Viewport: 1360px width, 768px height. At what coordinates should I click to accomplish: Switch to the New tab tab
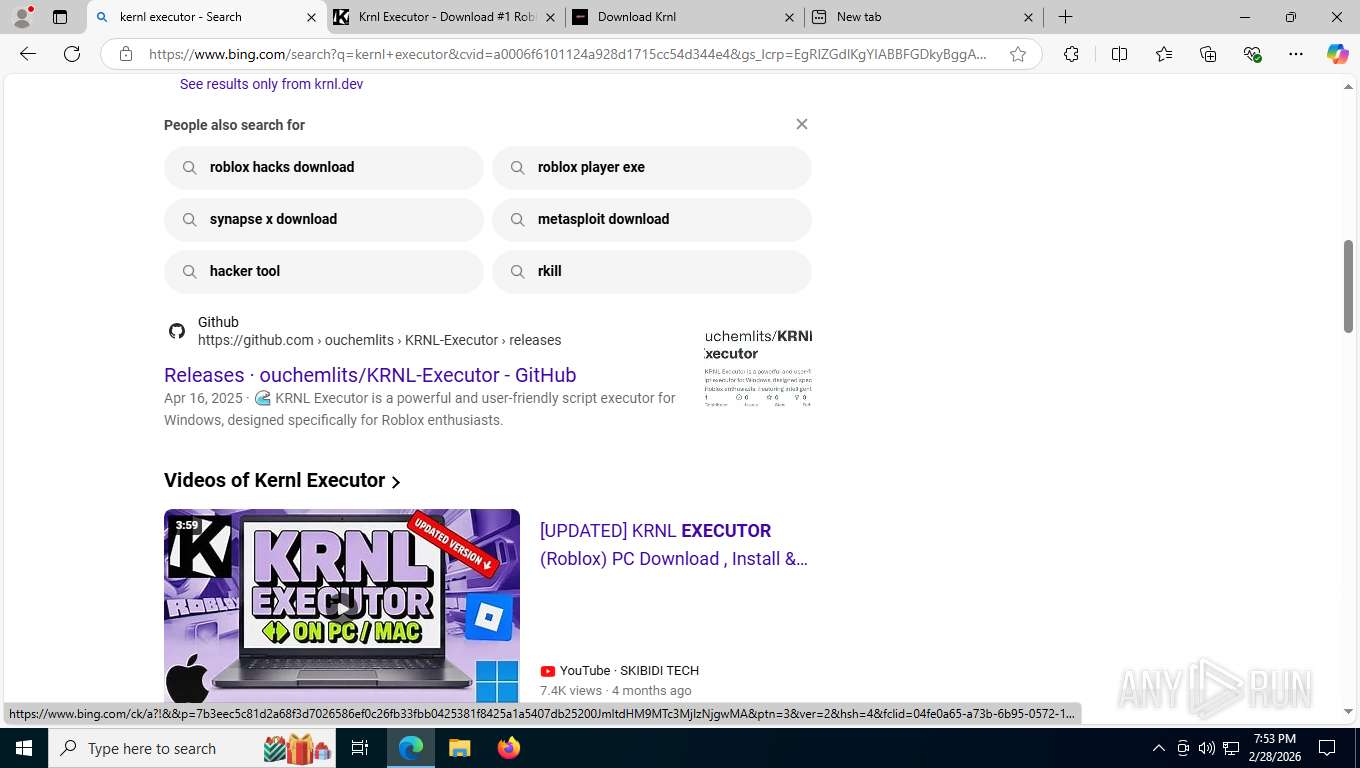[x=924, y=17]
